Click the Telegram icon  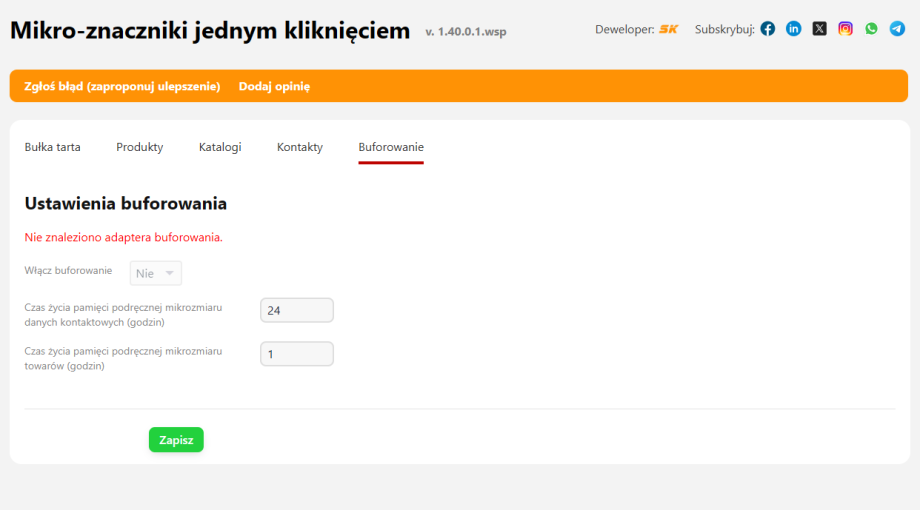(897, 29)
